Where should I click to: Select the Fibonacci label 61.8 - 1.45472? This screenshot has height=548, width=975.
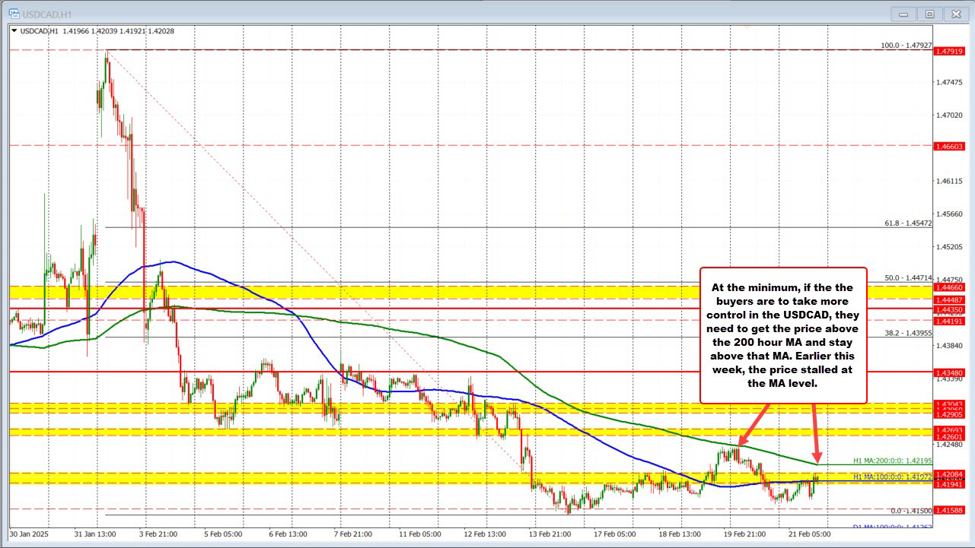[x=908, y=223]
